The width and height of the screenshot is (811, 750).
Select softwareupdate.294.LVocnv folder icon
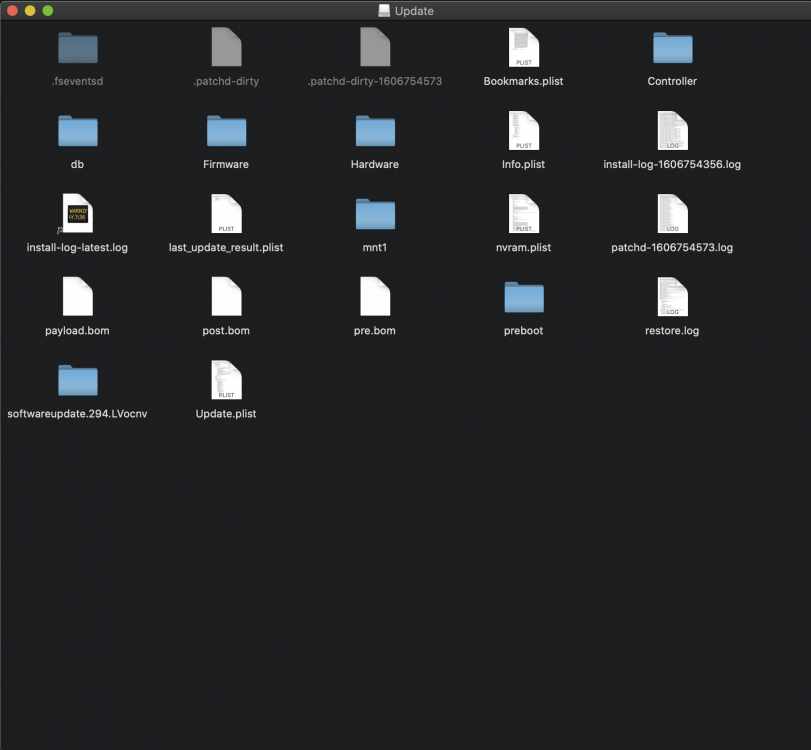tap(78, 380)
